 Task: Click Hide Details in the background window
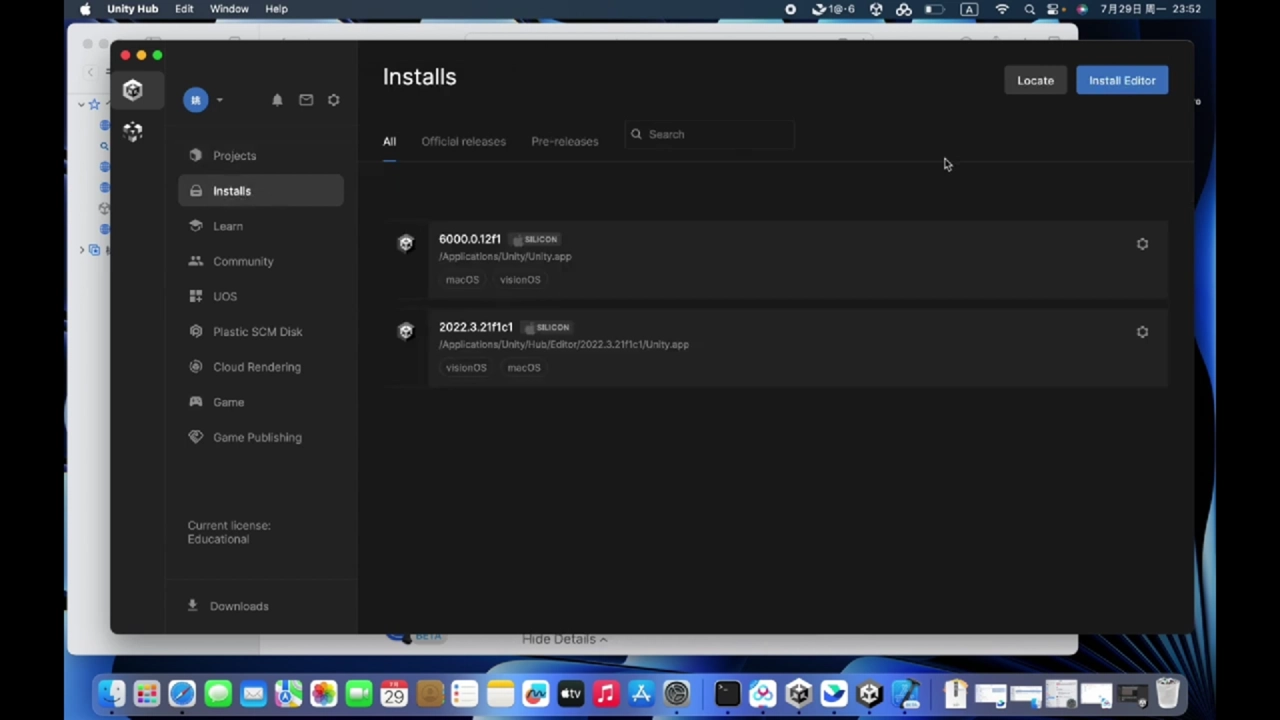tap(565, 639)
